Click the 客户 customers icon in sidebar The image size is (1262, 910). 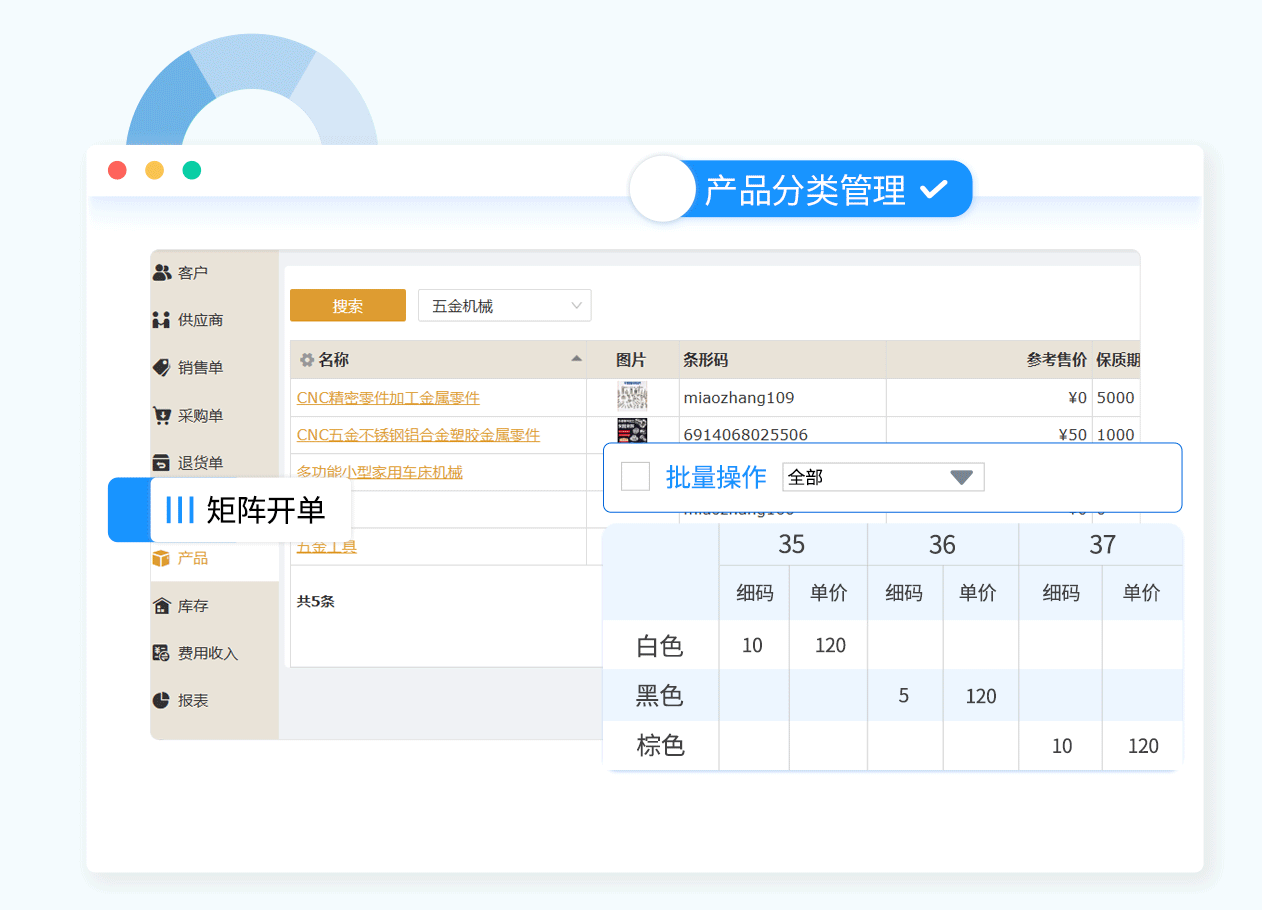(x=162, y=272)
